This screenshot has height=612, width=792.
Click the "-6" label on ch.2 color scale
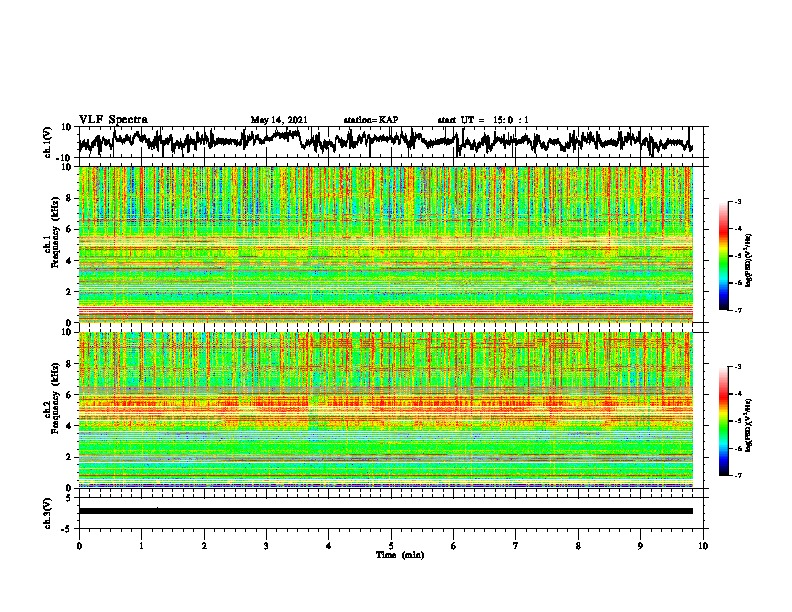(737, 448)
